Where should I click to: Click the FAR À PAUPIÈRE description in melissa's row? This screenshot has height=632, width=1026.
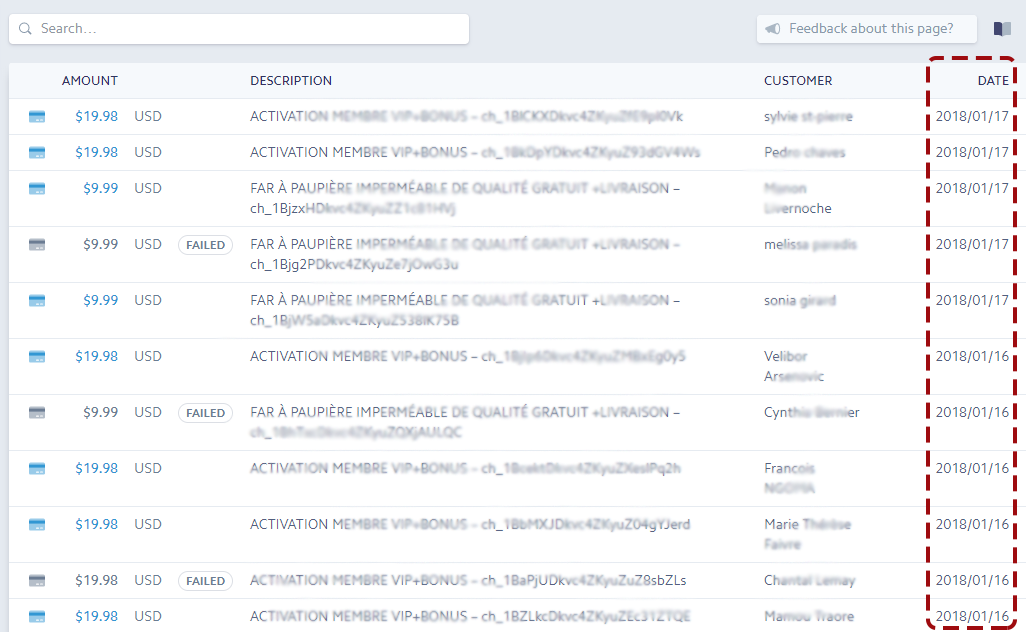465,255
